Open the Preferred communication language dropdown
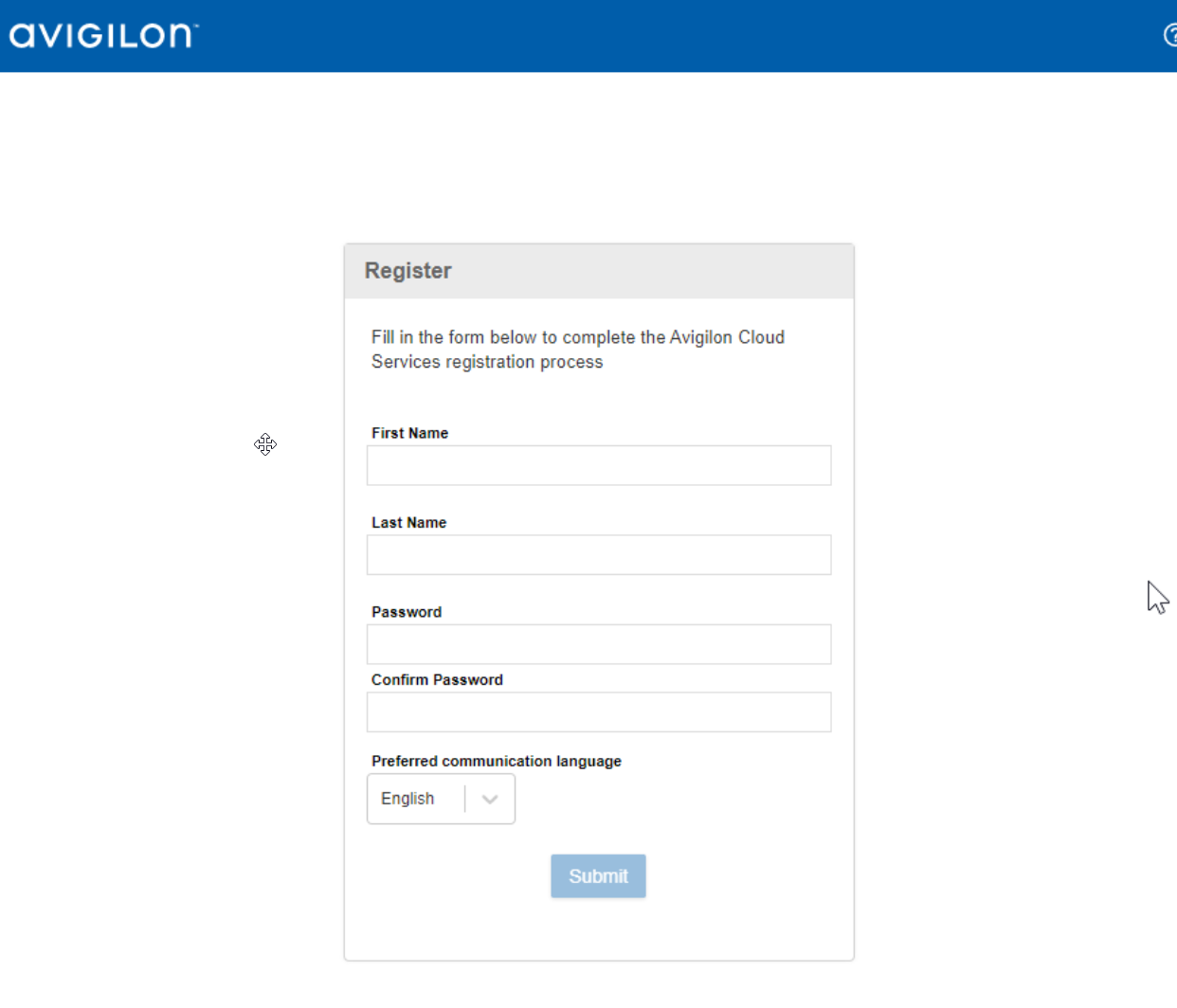The image size is (1177, 1008). (x=441, y=800)
